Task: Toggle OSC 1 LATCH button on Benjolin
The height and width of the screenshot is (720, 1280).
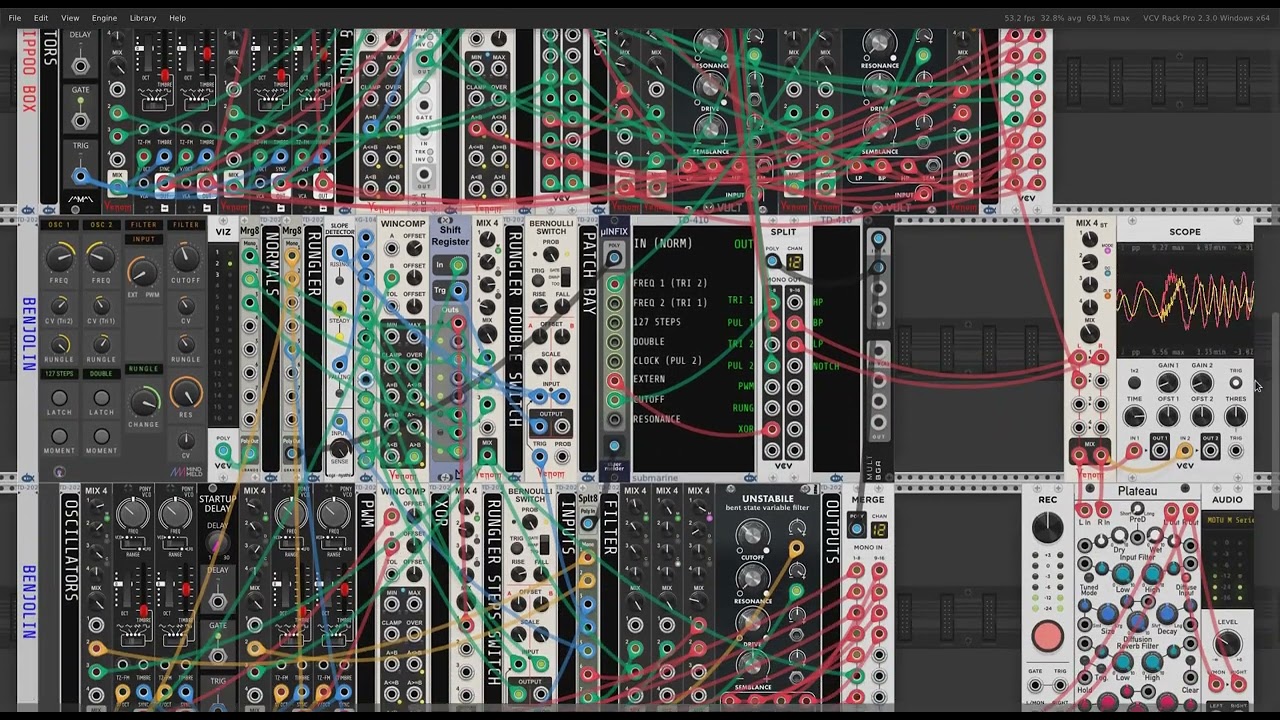Action: (x=59, y=398)
